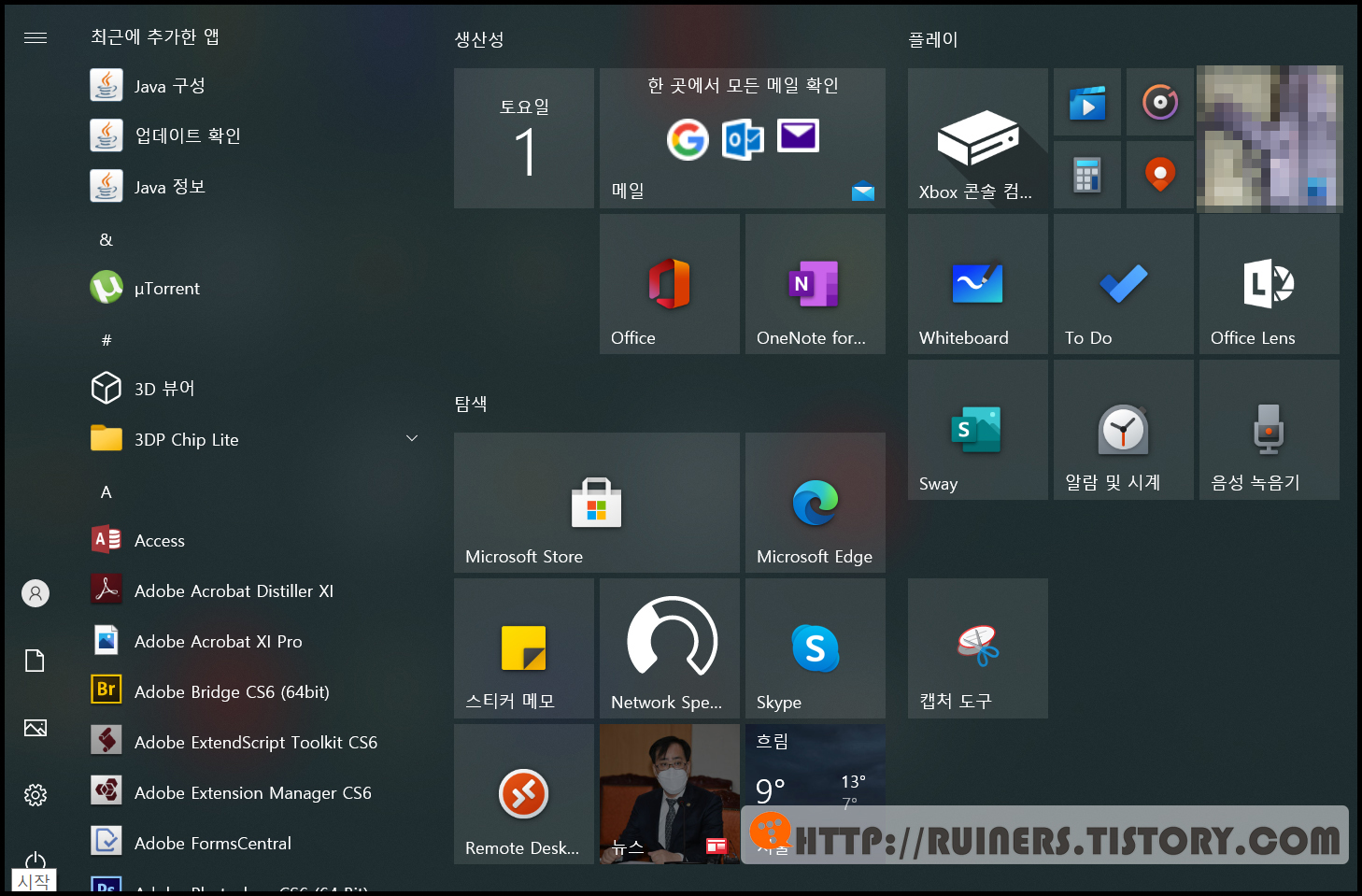The width and height of the screenshot is (1362, 896).
Task: Click the 탐색 group heading
Action: tap(471, 404)
